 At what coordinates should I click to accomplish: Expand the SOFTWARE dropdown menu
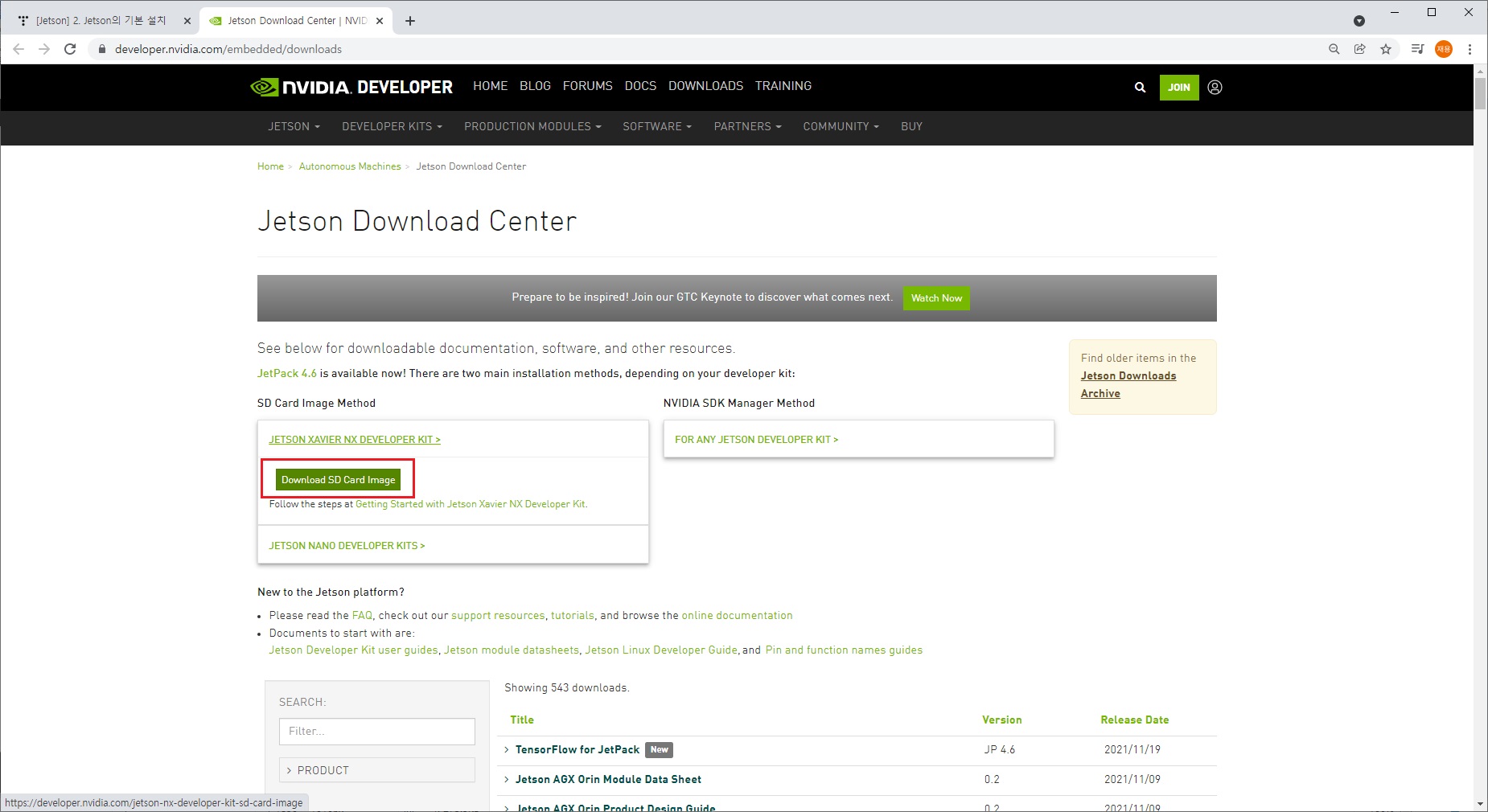657,127
